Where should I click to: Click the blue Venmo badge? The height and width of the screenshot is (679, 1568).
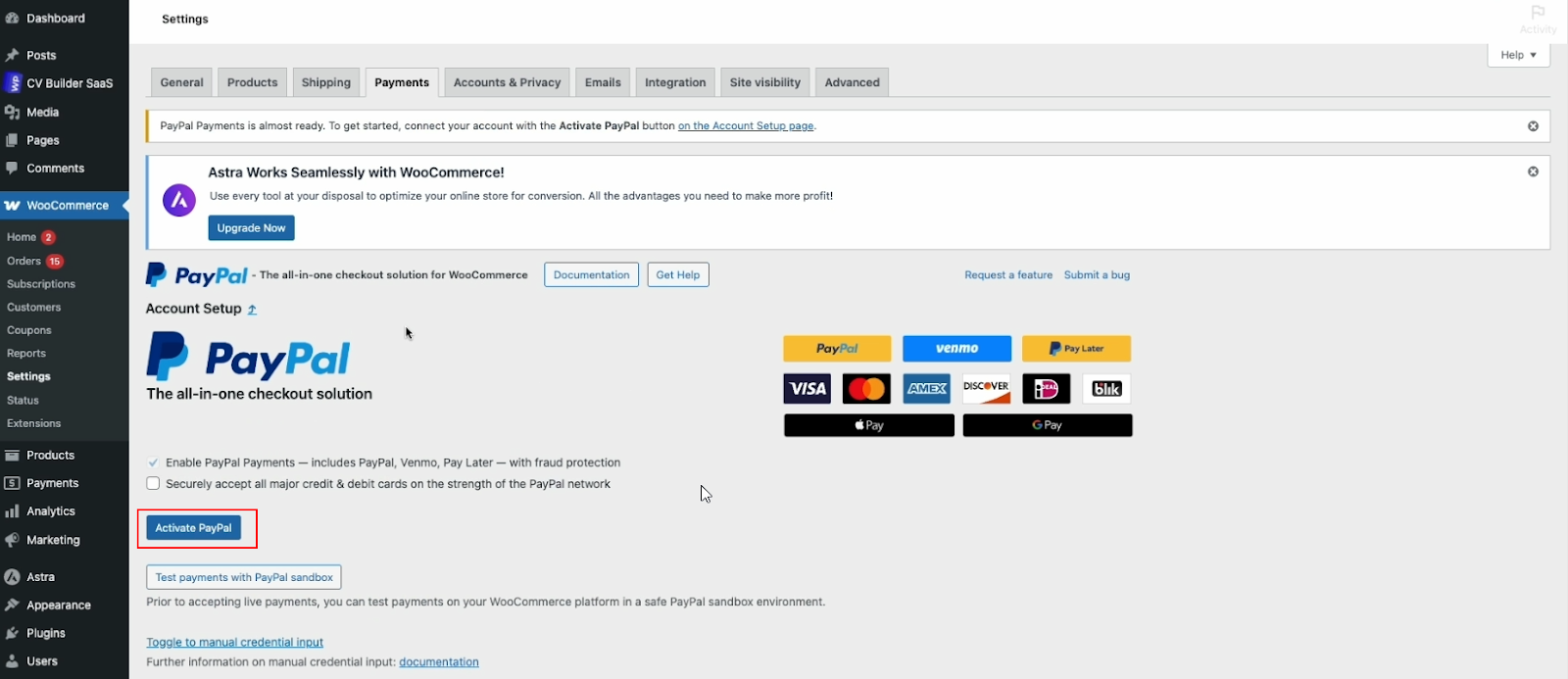[957, 349]
